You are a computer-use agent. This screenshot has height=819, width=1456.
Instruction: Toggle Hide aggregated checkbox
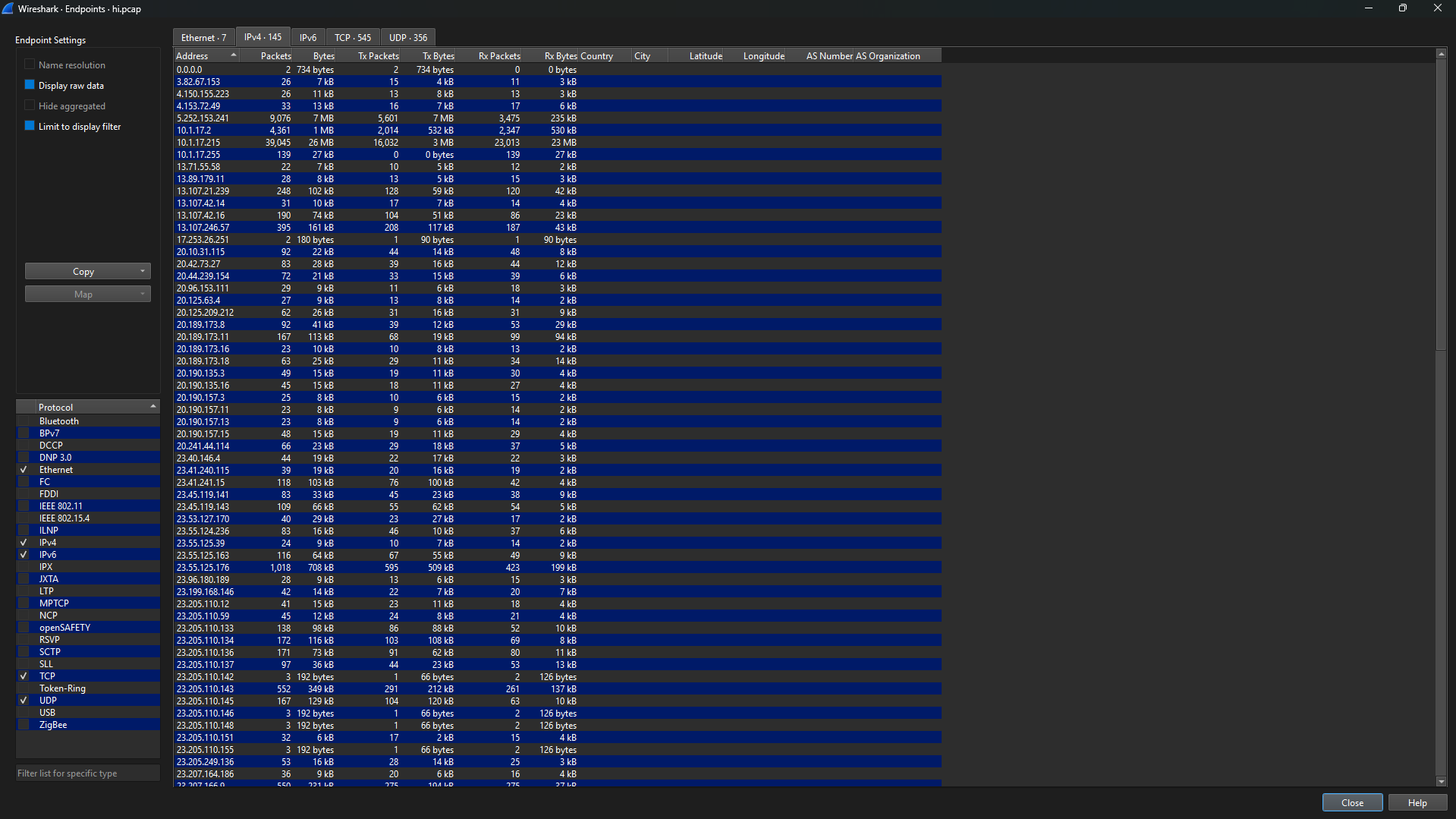[x=30, y=106]
